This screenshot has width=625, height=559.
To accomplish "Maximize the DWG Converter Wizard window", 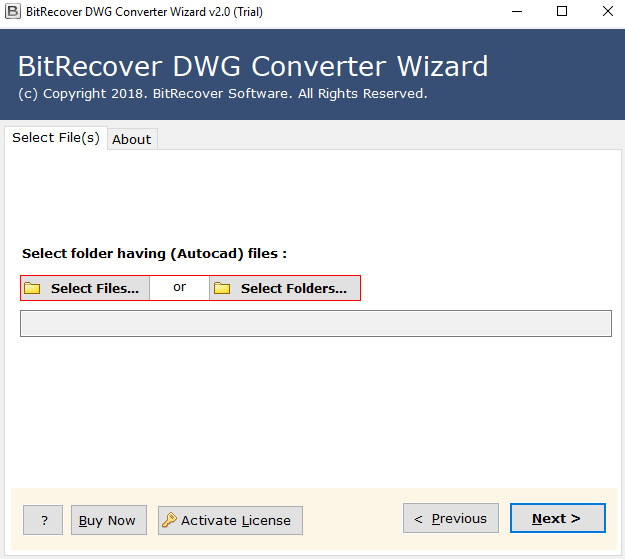I will coord(562,12).
